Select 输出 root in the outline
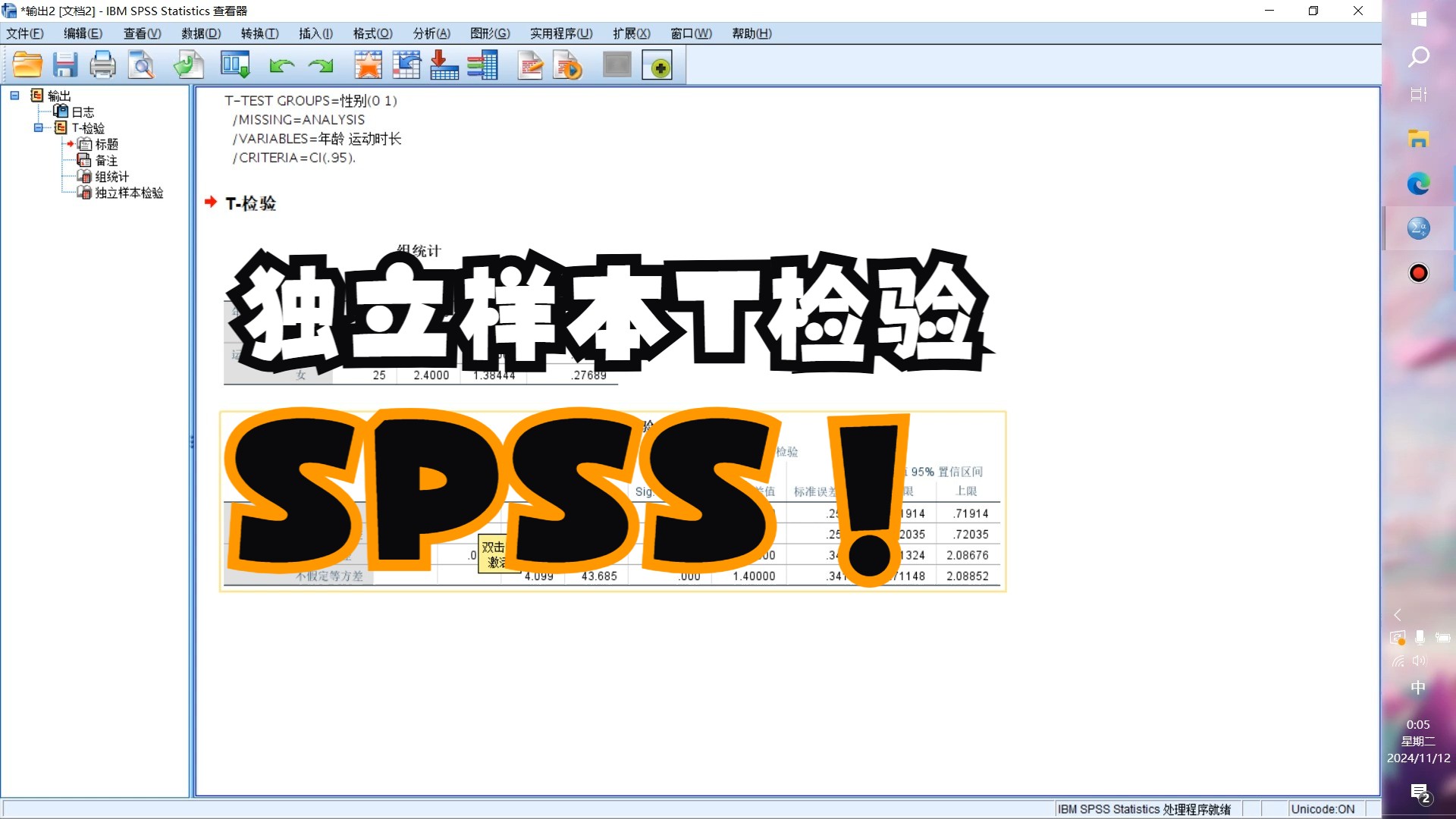The width and height of the screenshot is (1456, 819). pos(59,96)
